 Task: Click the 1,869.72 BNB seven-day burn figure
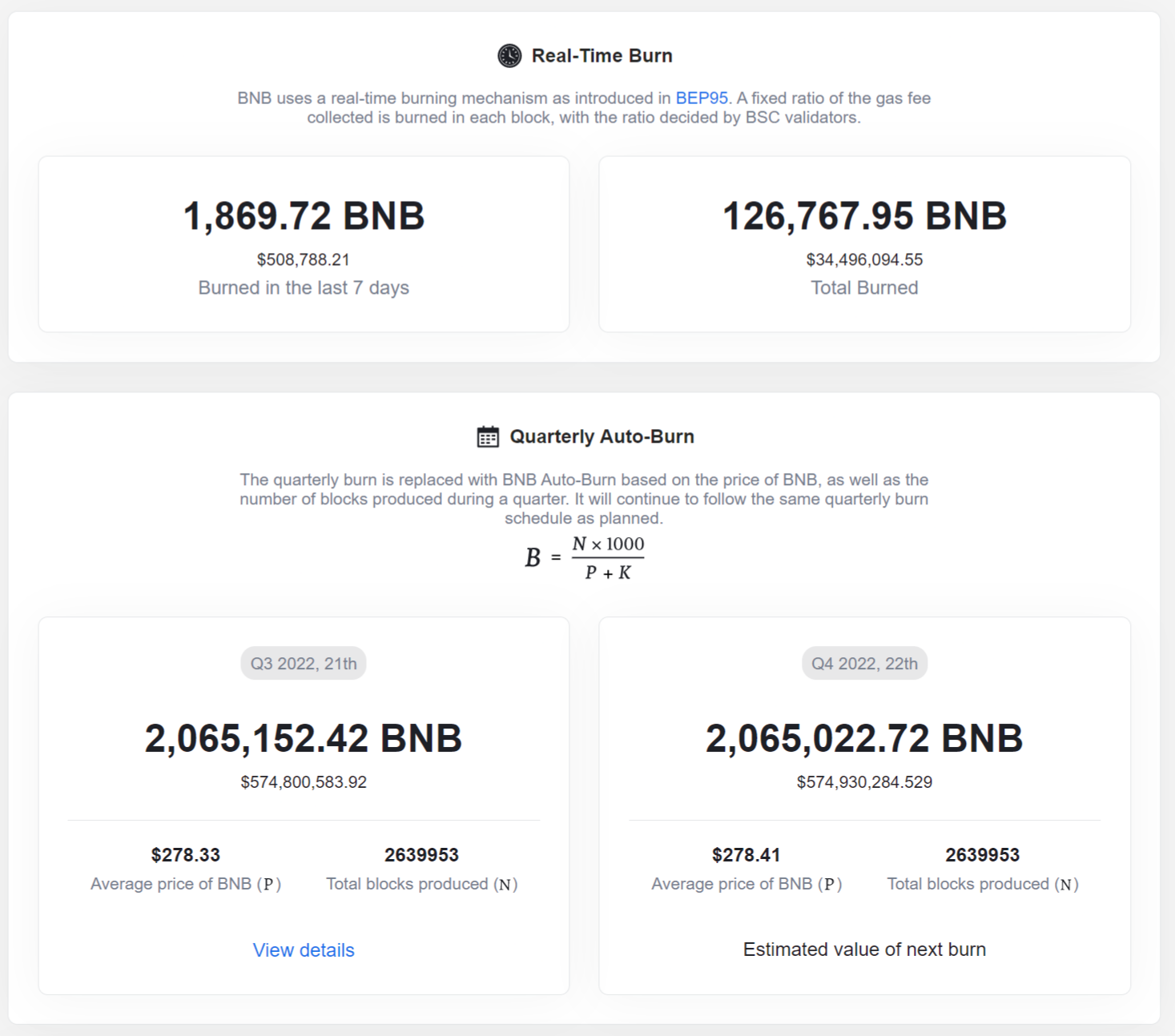tap(304, 216)
